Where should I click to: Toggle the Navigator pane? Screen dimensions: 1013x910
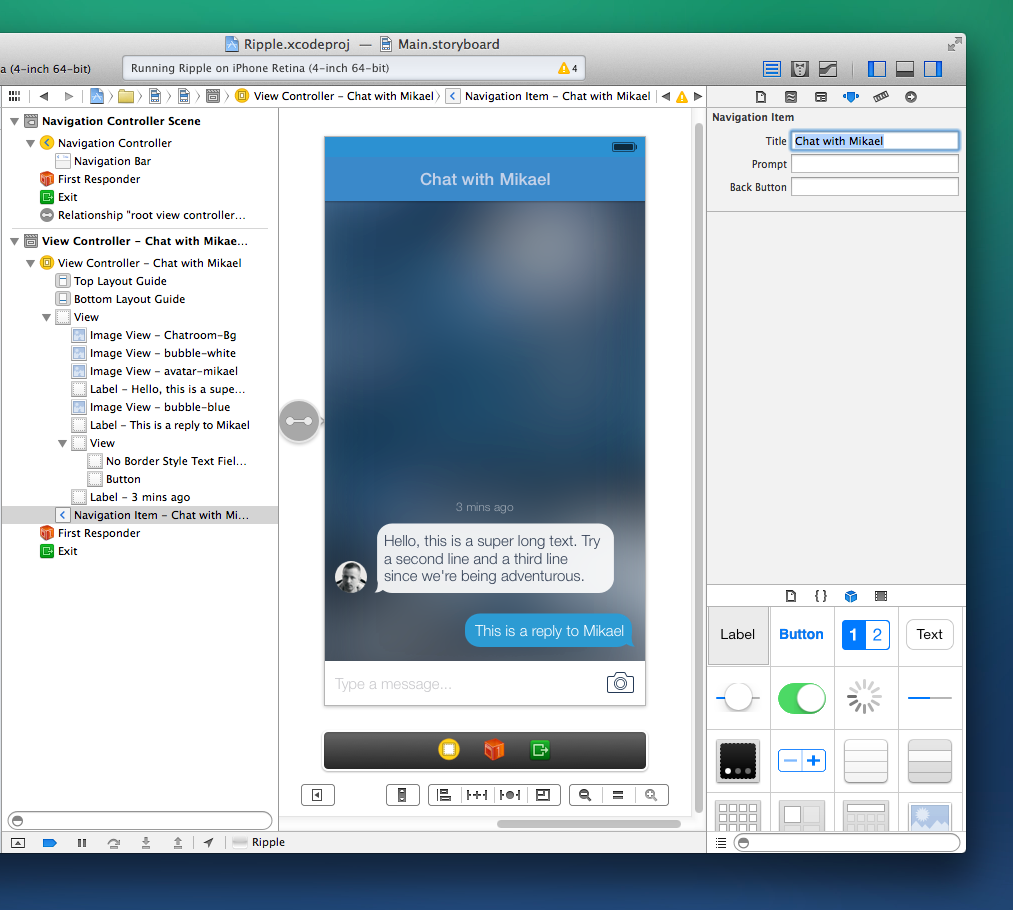point(877,68)
